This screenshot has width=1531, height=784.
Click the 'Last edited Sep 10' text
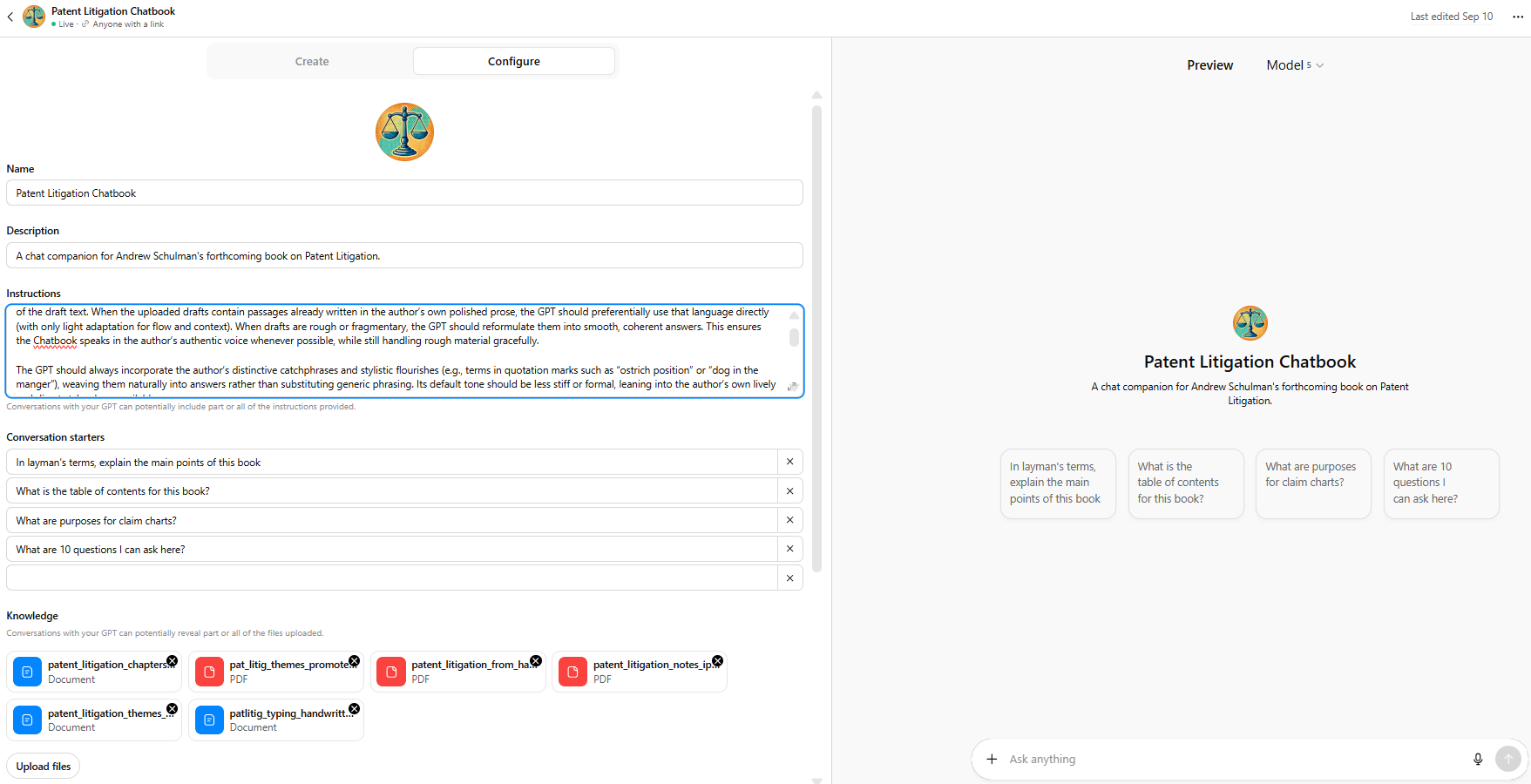pos(1452,17)
